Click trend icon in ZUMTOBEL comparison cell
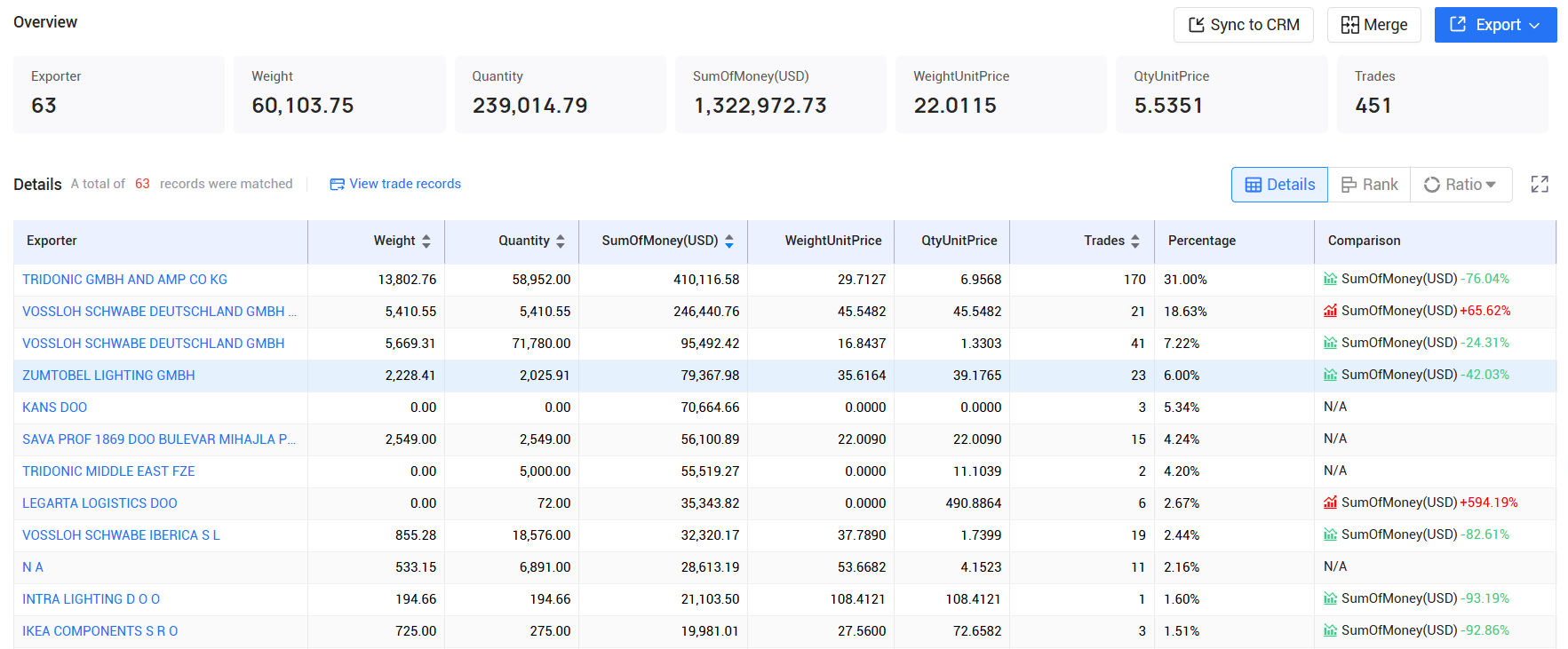 1330,375
